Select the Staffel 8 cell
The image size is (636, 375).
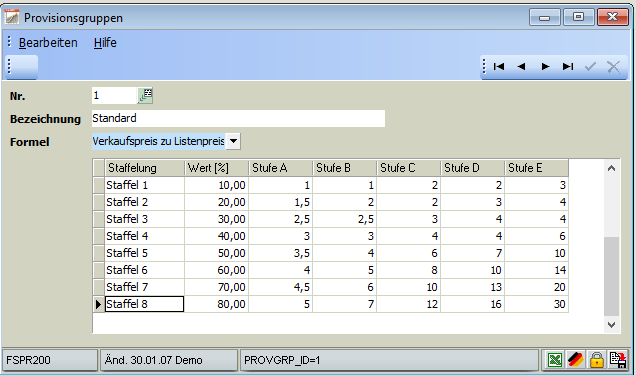click(145, 304)
